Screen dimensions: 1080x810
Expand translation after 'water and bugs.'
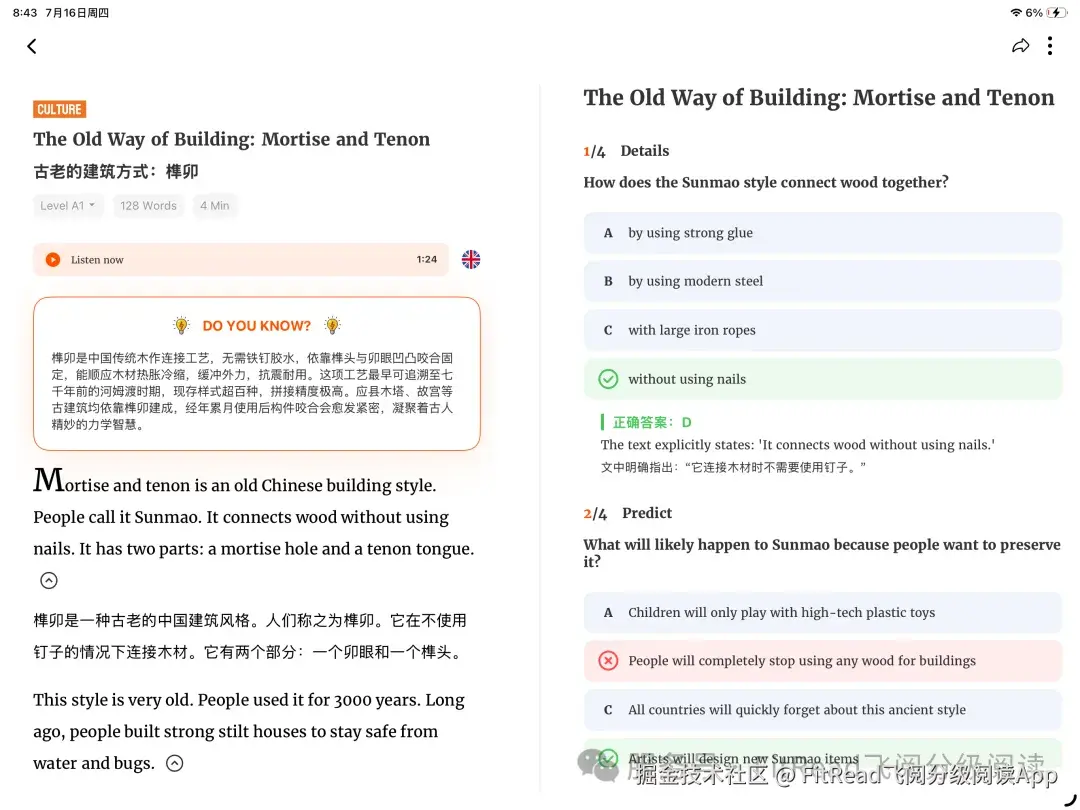[175, 763]
